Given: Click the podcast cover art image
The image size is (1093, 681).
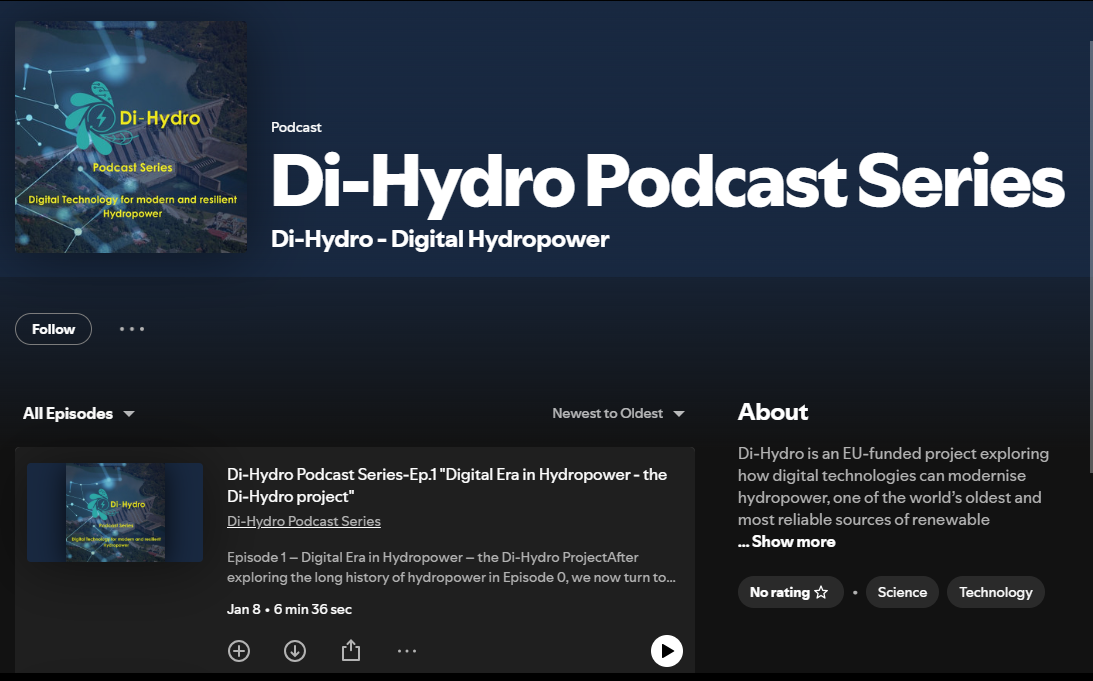Looking at the screenshot, I should point(131,137).
